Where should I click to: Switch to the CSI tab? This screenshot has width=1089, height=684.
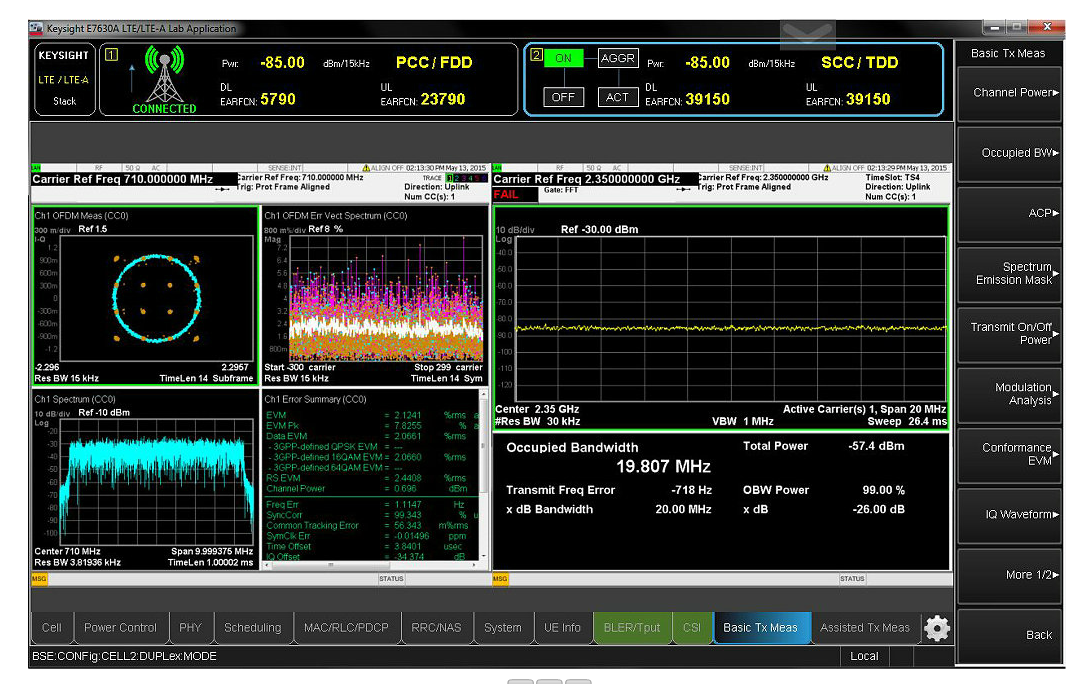click(x=692, y=628)
